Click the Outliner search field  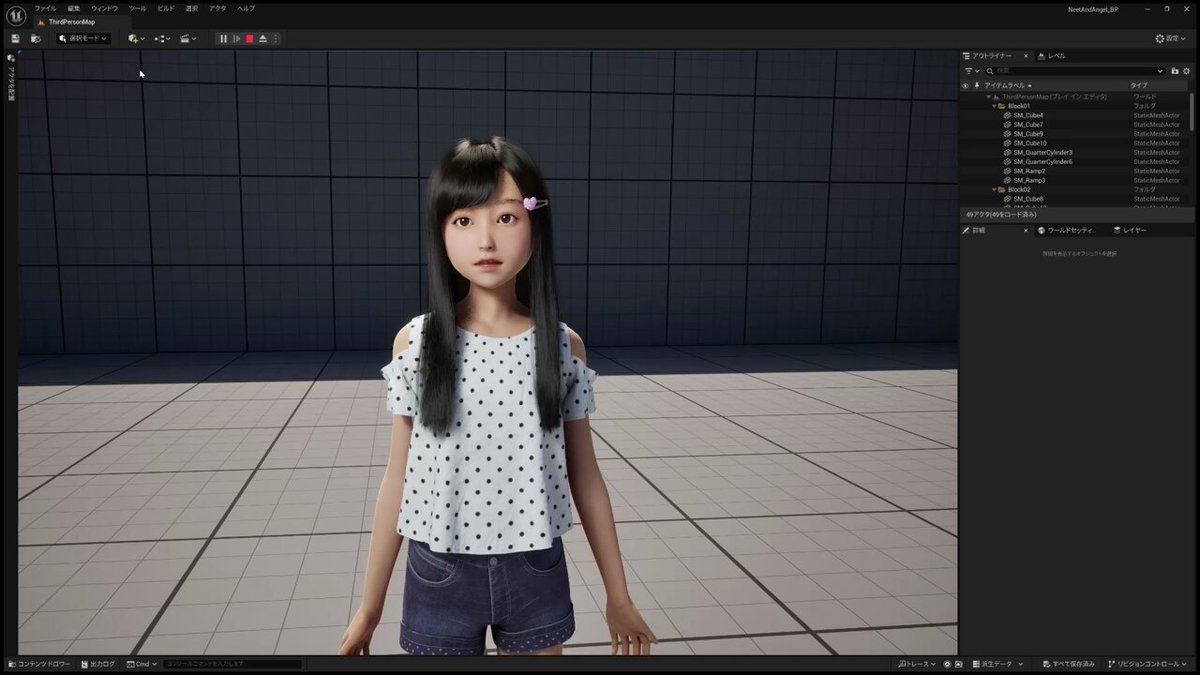pos(1073,71)
